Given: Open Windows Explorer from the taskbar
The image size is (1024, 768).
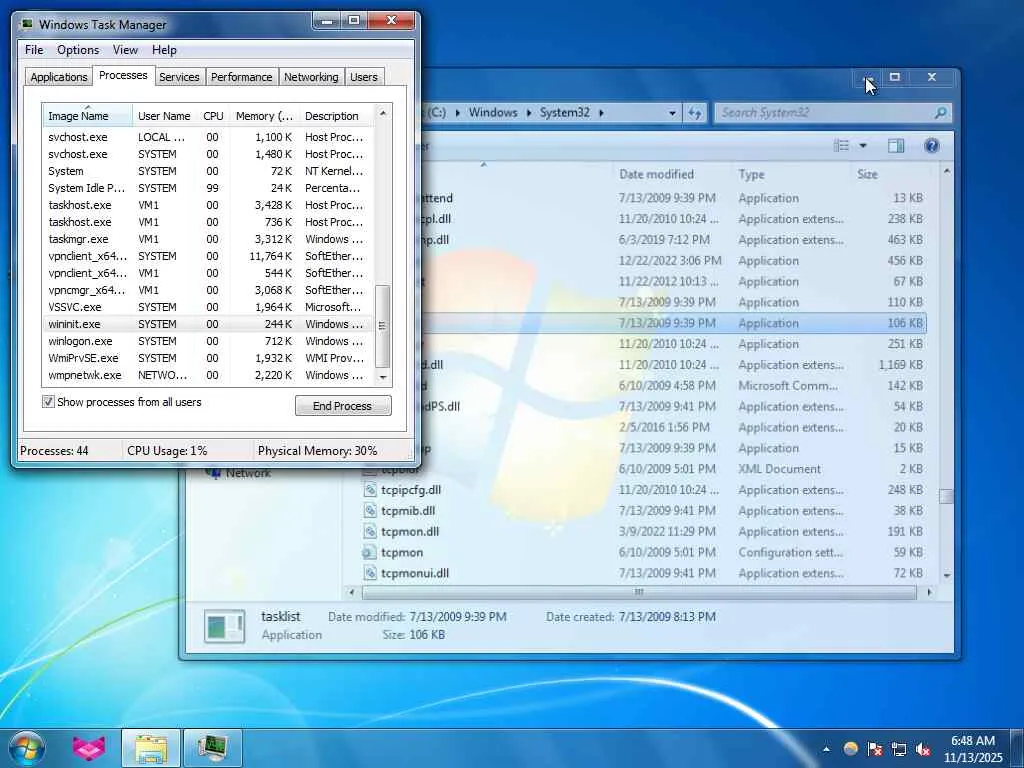Looking at the screenshot, I should [x=151, y=748].
